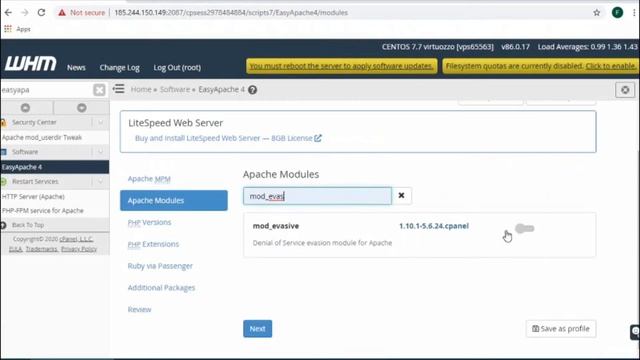Click the mod_evasive module name

click(276, 226)
